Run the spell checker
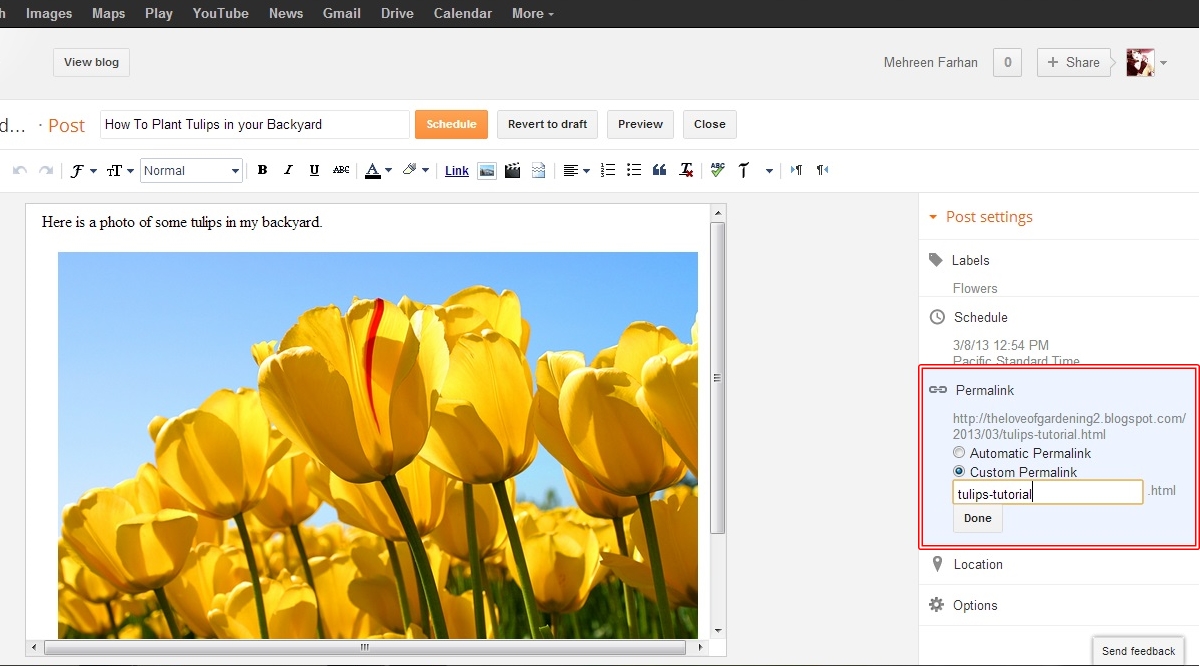 [717, 170]
